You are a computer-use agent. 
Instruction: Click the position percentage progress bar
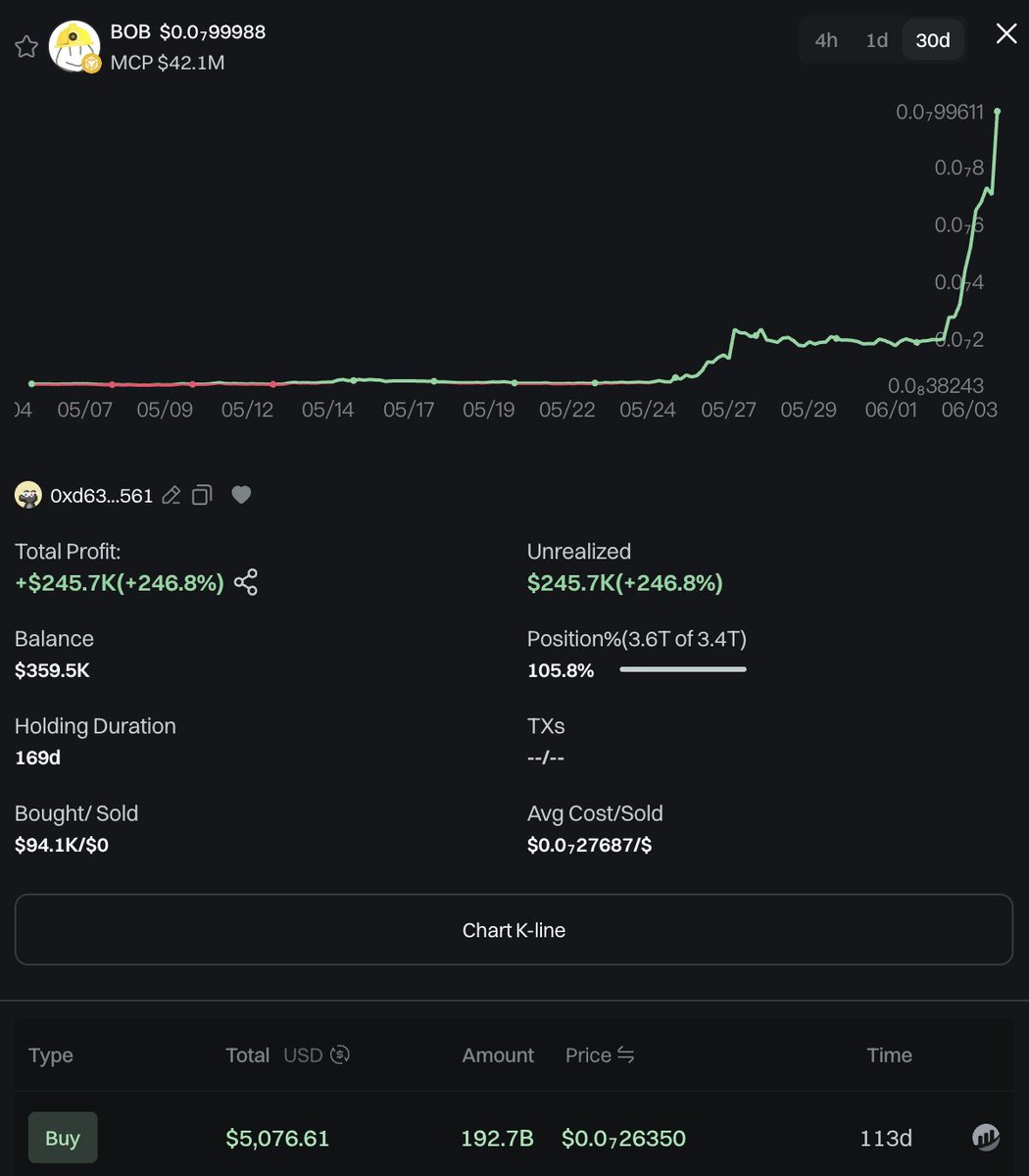pos(683,669)
